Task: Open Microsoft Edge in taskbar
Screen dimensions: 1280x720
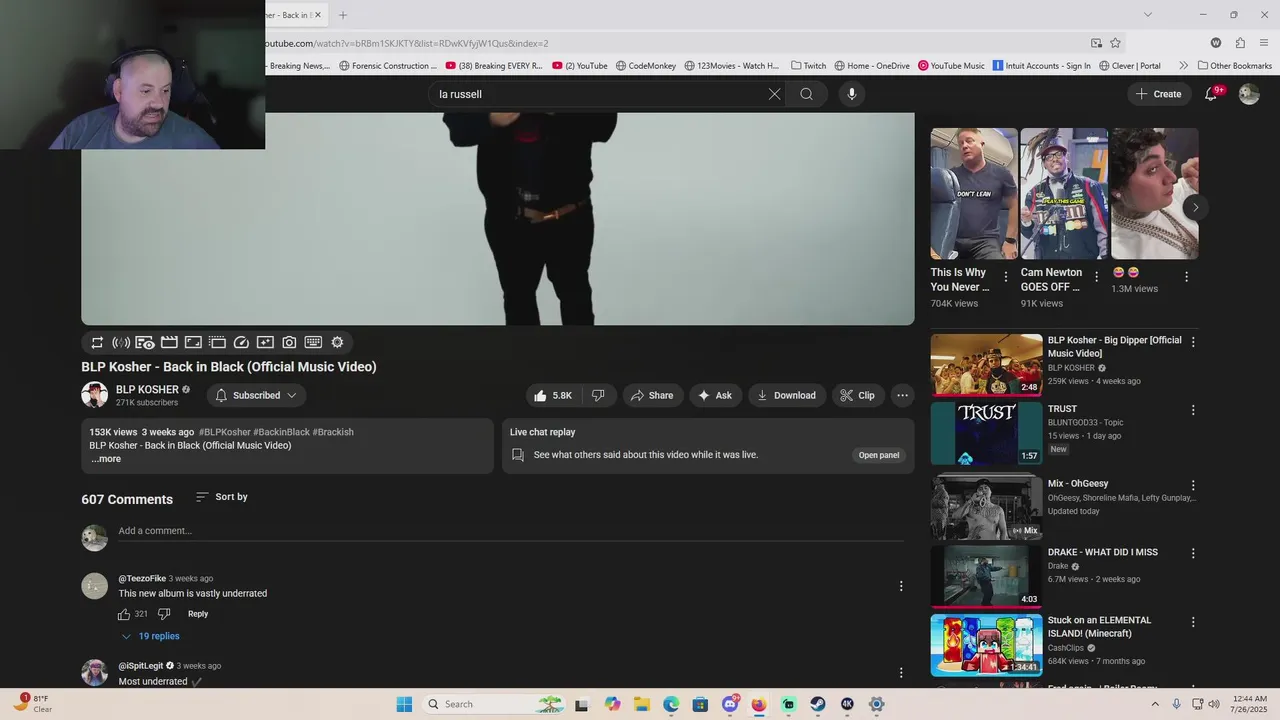Action: tap(671, 704)
